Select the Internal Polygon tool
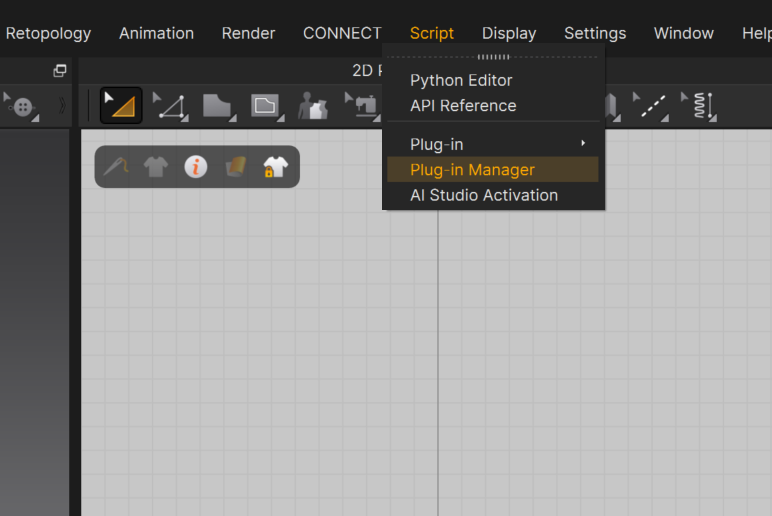 (266, 106)
